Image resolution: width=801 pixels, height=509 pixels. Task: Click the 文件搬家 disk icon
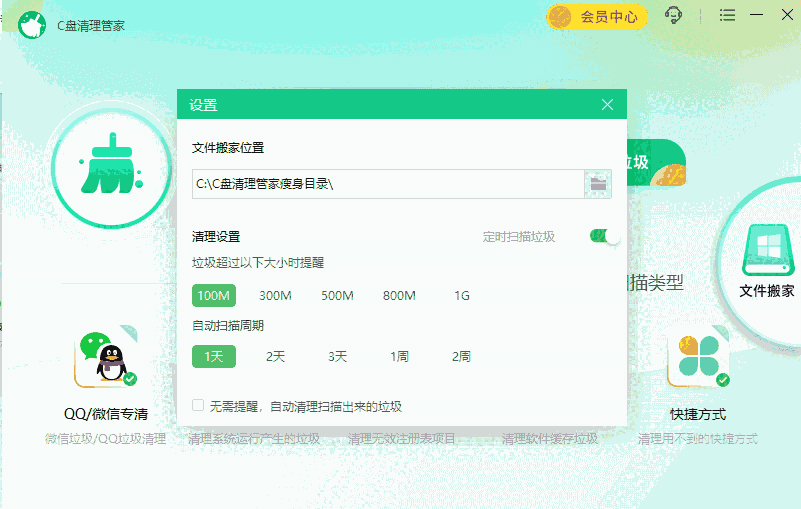point(767,250)
